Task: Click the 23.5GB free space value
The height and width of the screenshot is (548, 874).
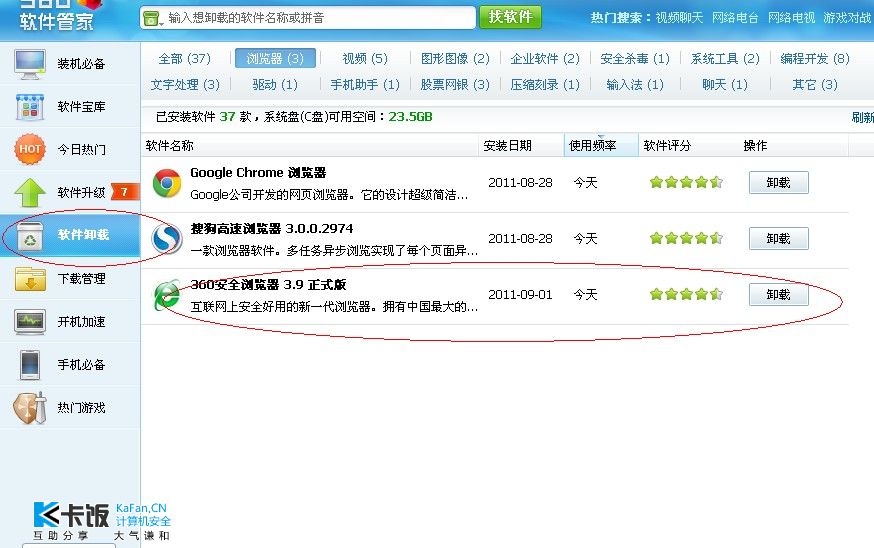Action: coord(410,117)
